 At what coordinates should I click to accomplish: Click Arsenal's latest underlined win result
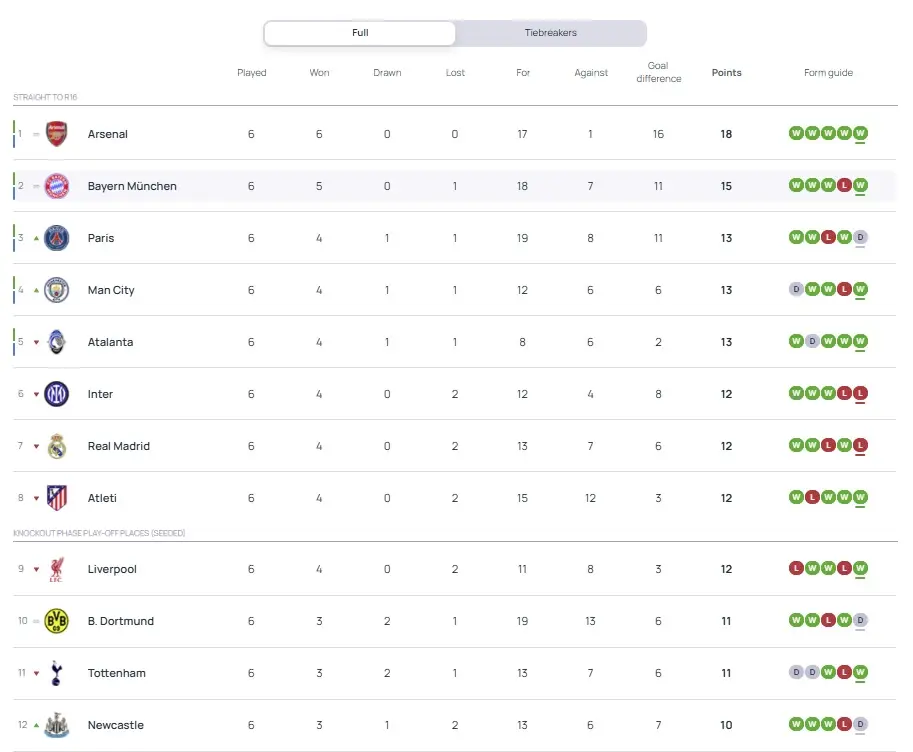(x=860, y=133)
